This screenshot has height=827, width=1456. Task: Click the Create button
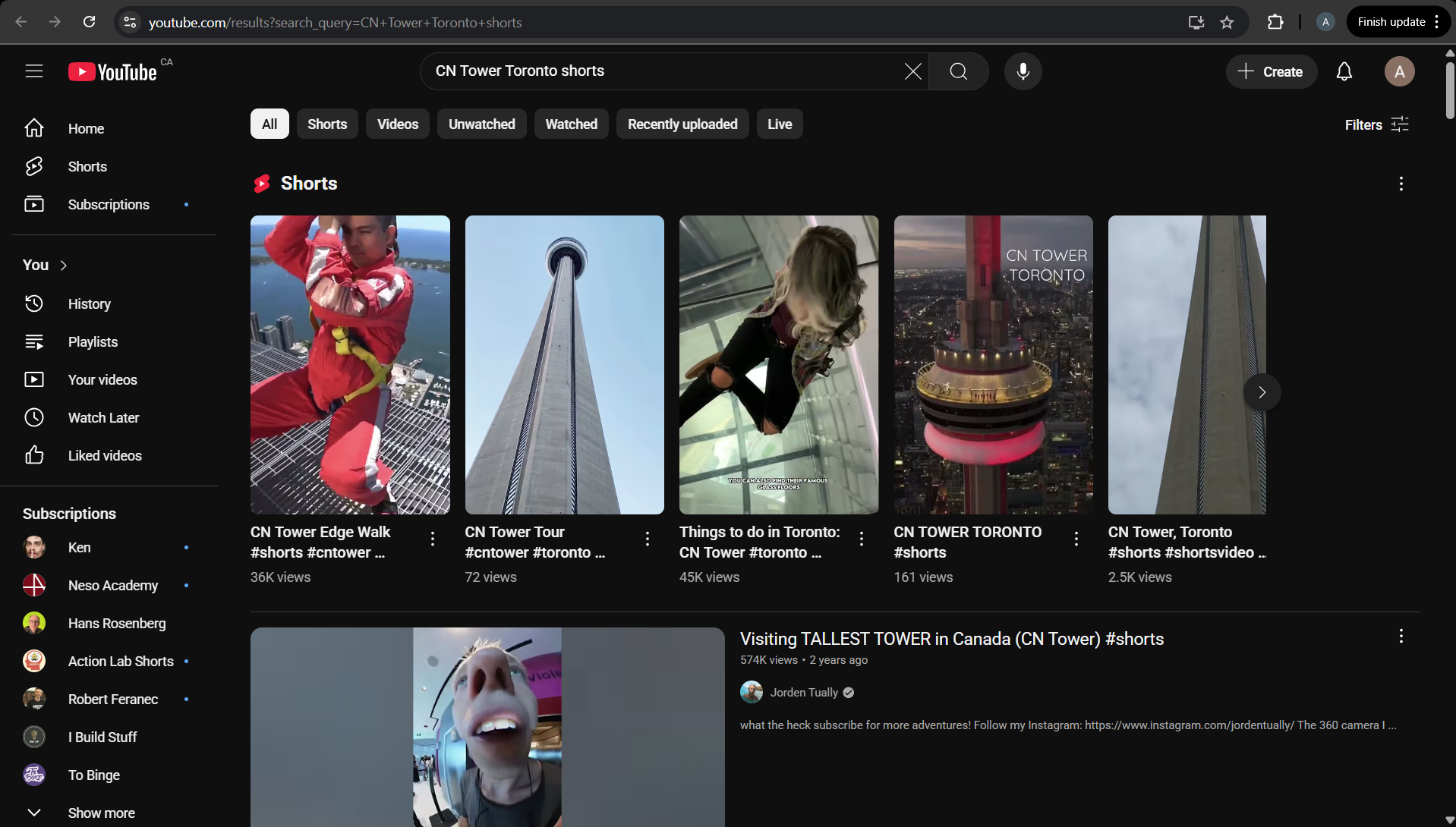coord(1271,71)
